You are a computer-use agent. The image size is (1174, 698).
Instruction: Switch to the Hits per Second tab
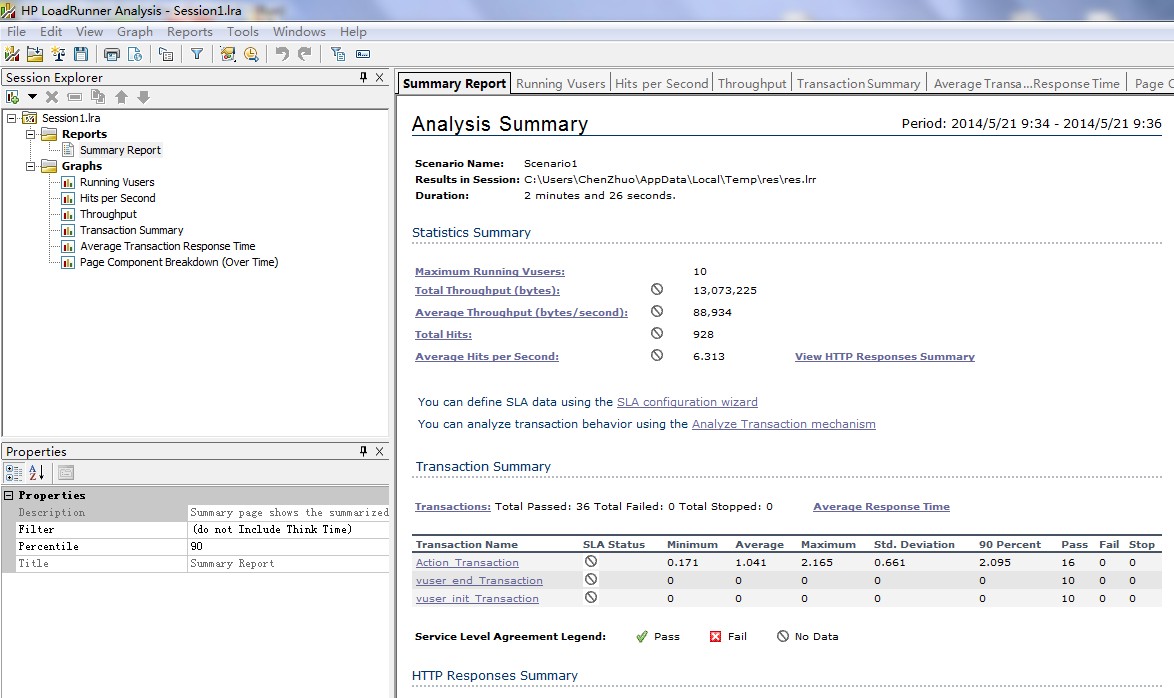pyautogui.click(x=661, y=83)
